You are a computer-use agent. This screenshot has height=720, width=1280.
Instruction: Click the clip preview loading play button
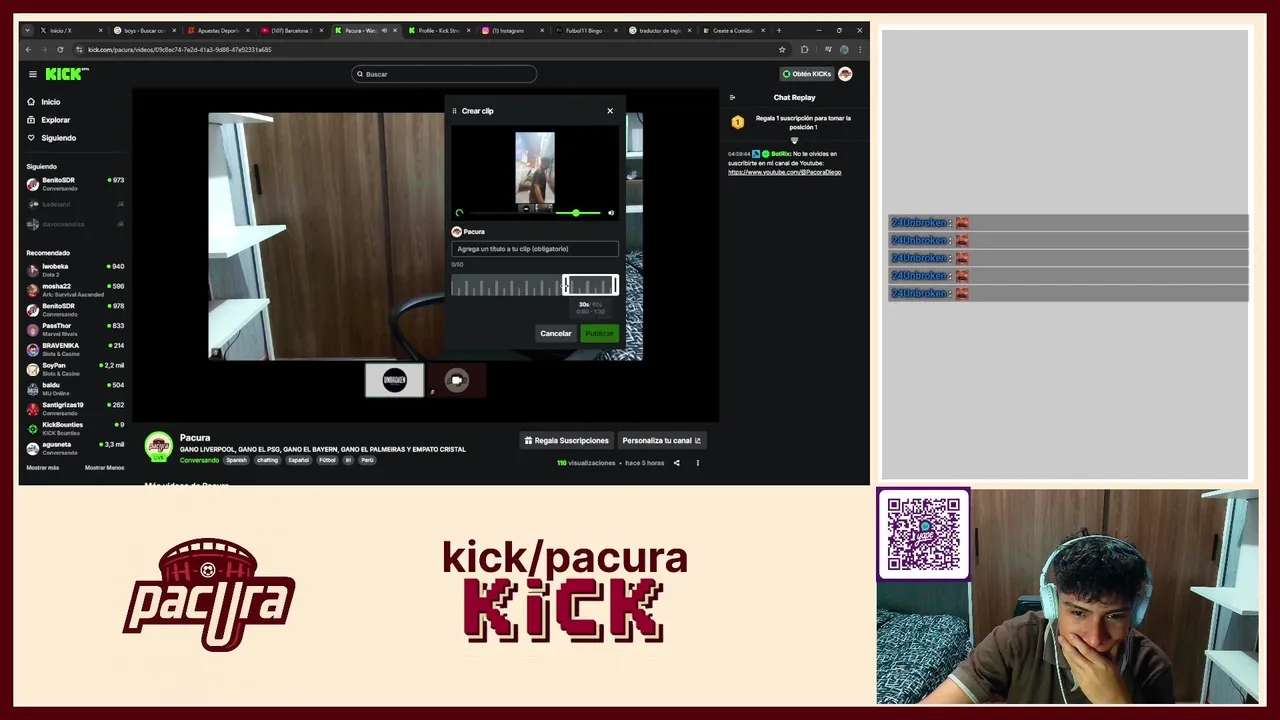(459, 213)
